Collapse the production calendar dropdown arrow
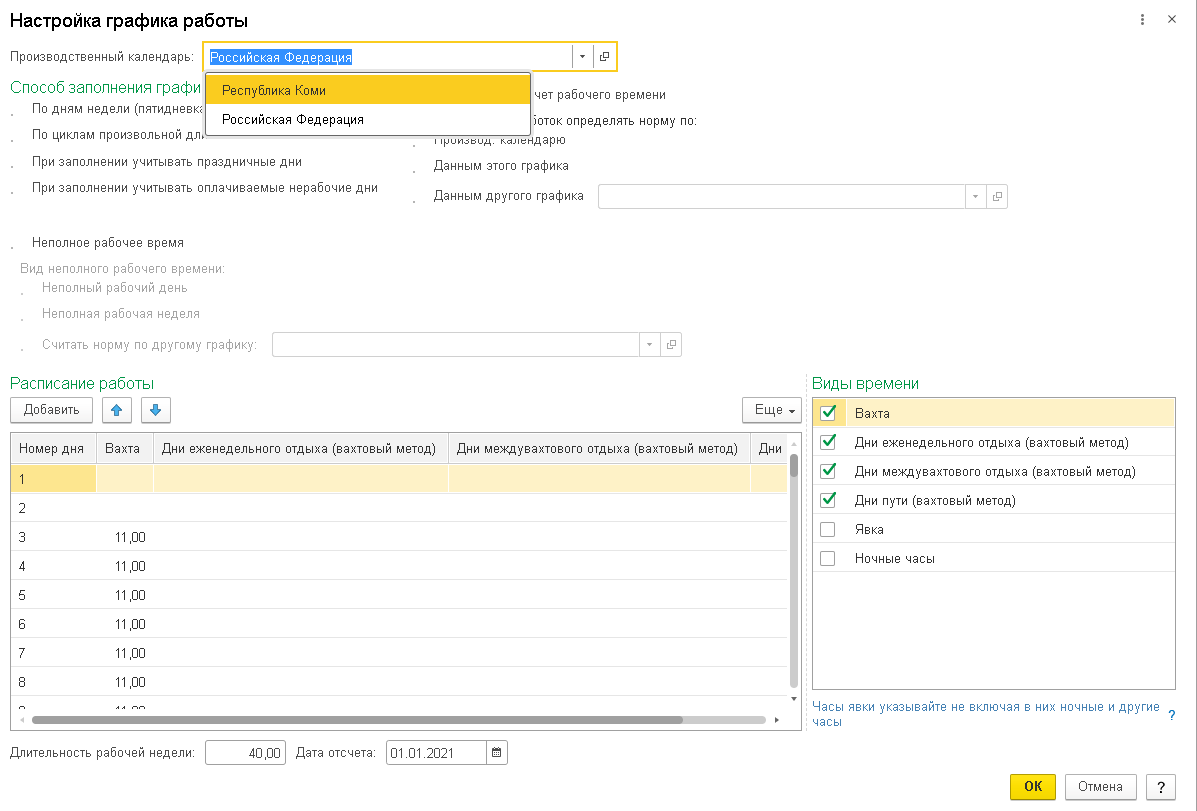1197x811 pixels. coord(582,57)
